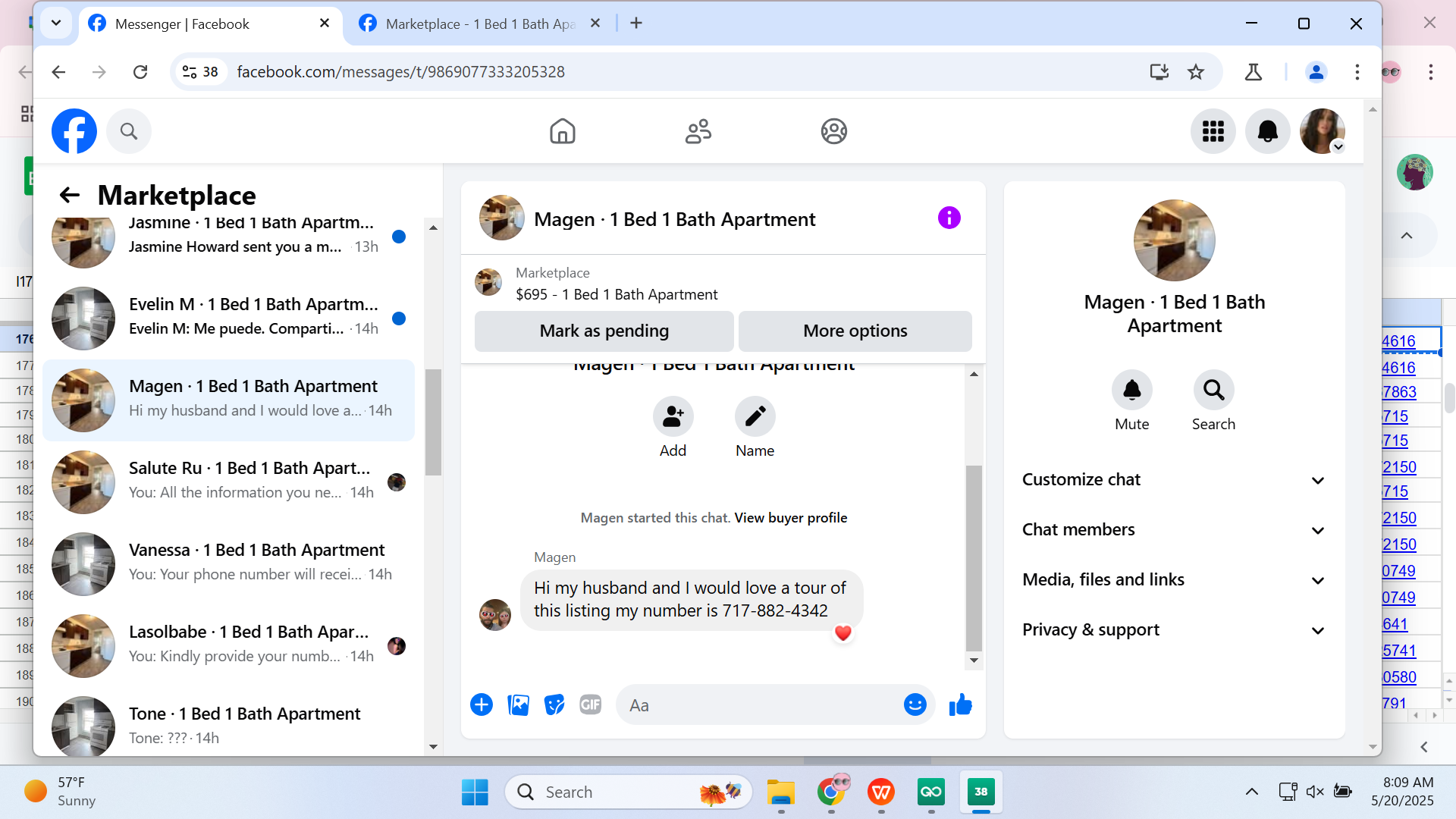Image resolution: width=1456 pixels, height=819 pixels.
Task: Open the Facebook notifications bell
Action: pos(1267,131)
